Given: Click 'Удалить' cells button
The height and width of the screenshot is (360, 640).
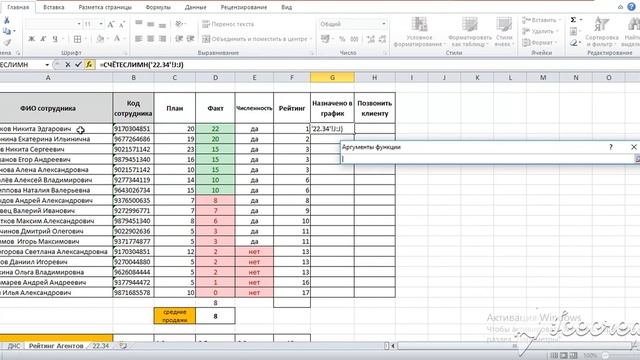Looking at the screenshot, I should pos(540,31).
